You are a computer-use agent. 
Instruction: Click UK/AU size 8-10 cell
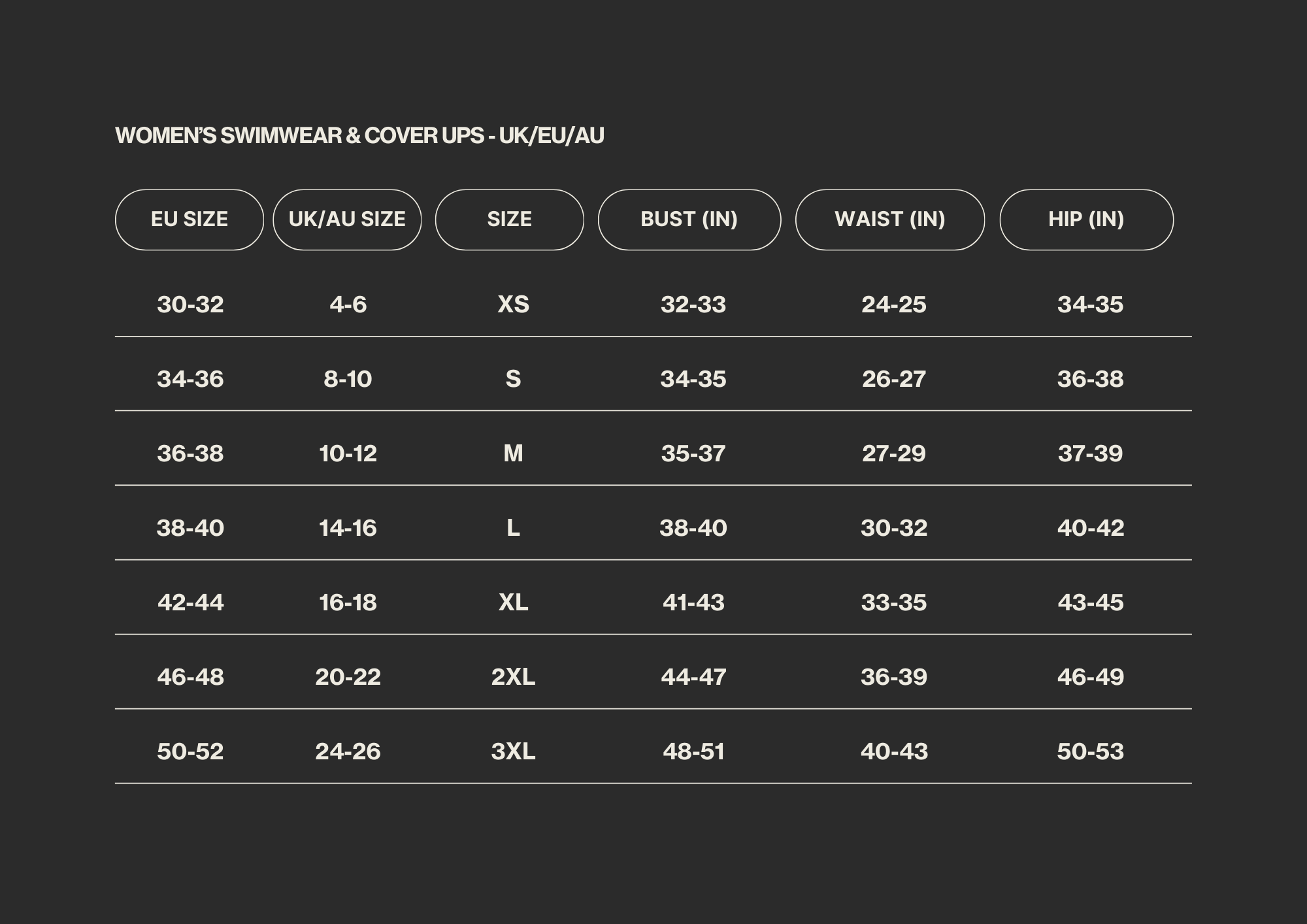pos(348,379)
